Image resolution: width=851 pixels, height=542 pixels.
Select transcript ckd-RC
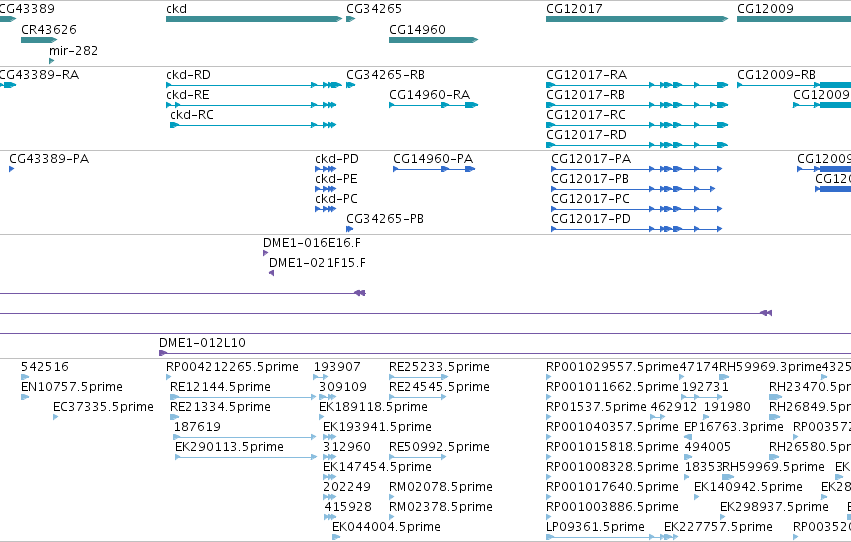tap(253, 125)
